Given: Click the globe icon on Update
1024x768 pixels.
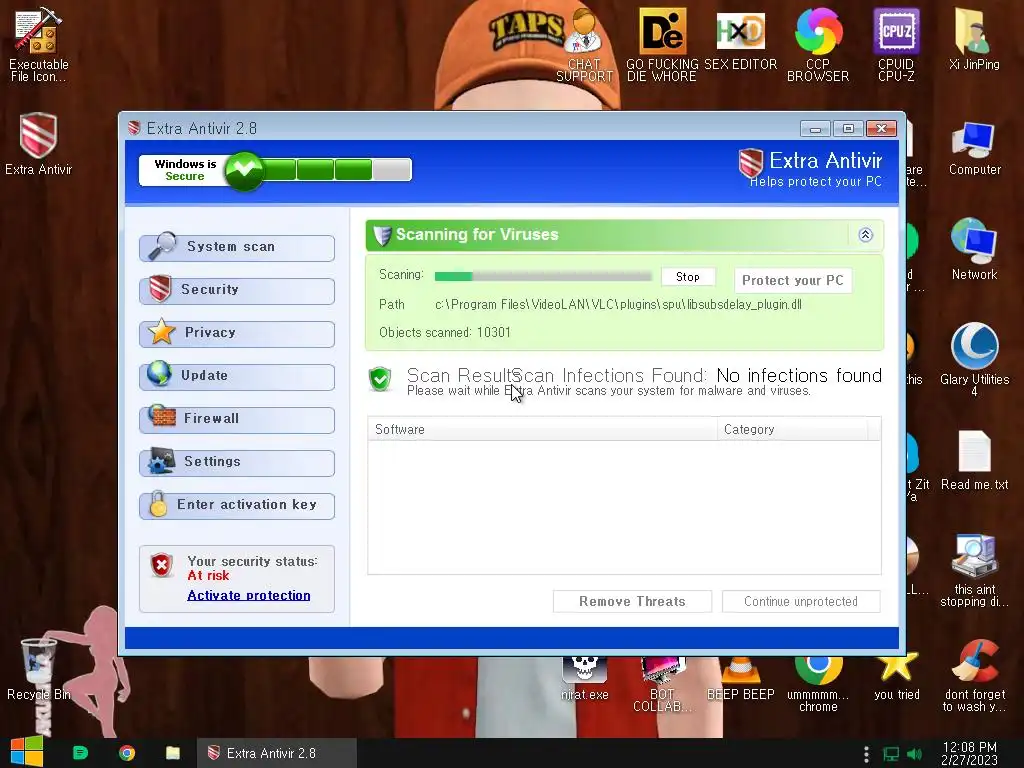Looking at the screenshot, I should [x=159, y=374].
